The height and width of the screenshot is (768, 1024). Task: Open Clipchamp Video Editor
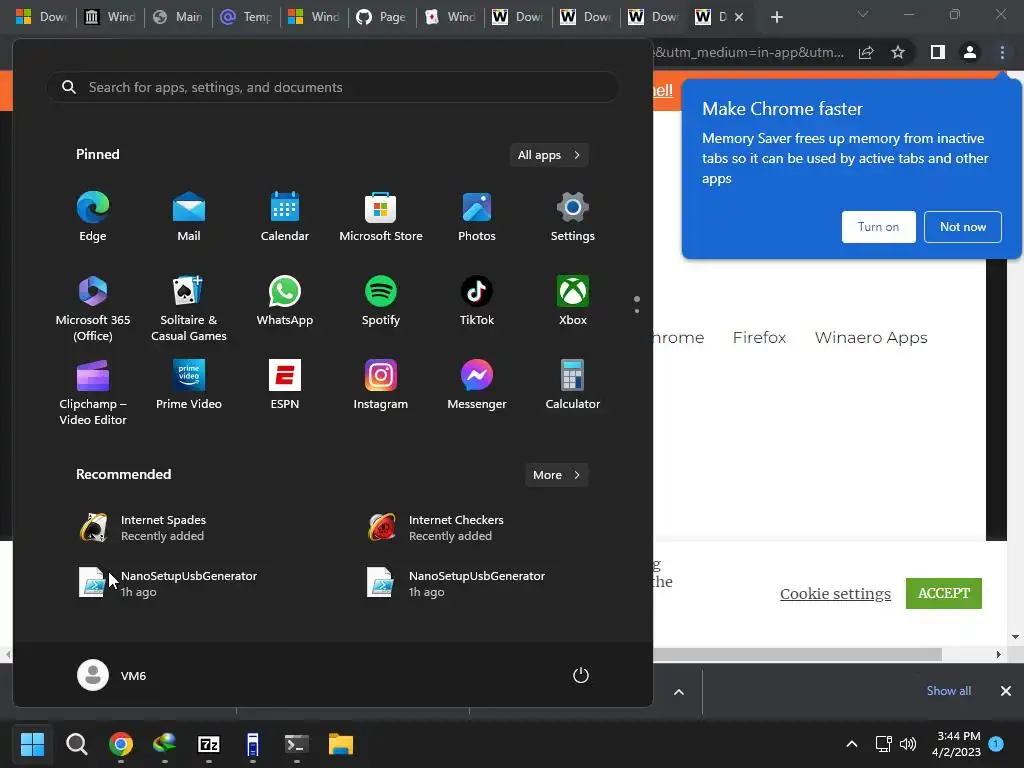93,392
